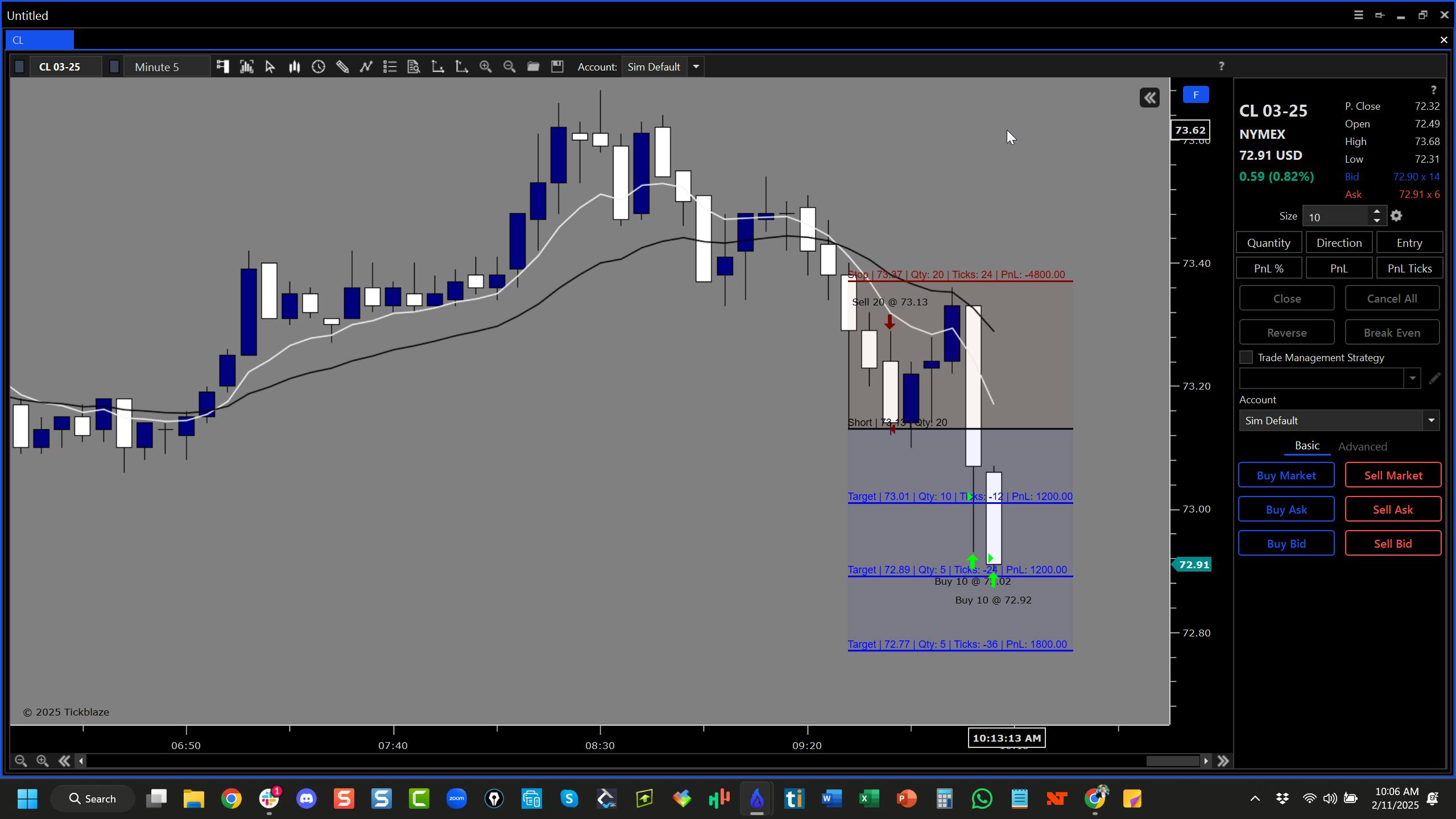
Task: Enable Trade Management Strategy checkbox
Action: pos(1246,358)
